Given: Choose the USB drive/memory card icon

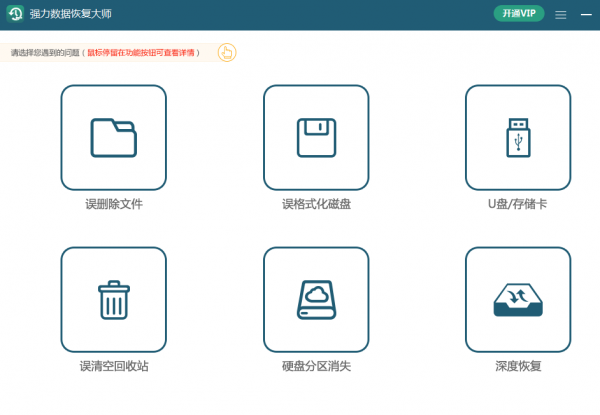Looking at the screenshot, I should pos(518,137).
